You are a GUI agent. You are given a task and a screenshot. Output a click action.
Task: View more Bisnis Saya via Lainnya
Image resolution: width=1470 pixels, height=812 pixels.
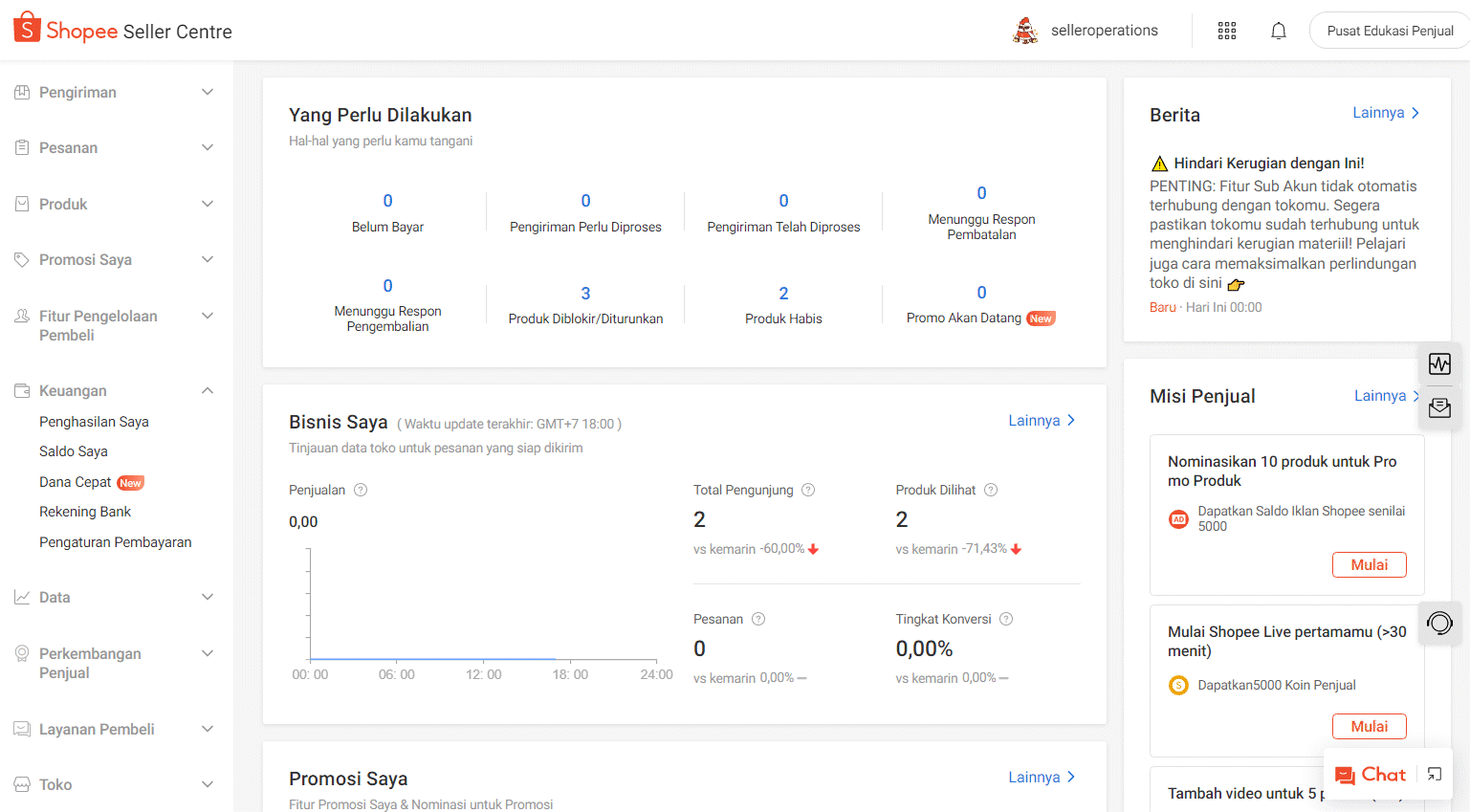[x=1042, y=421]
